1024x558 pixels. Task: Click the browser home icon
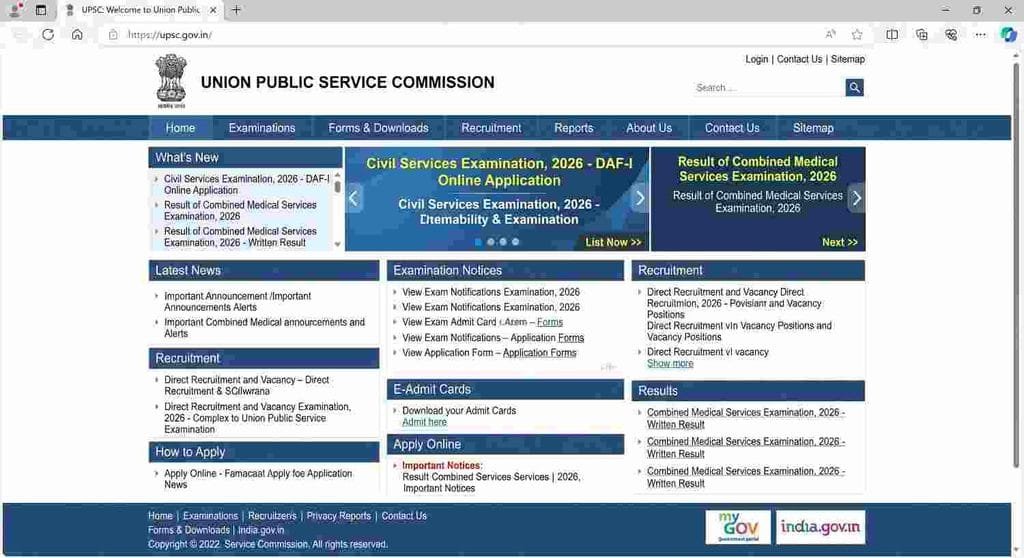(77, 35)
